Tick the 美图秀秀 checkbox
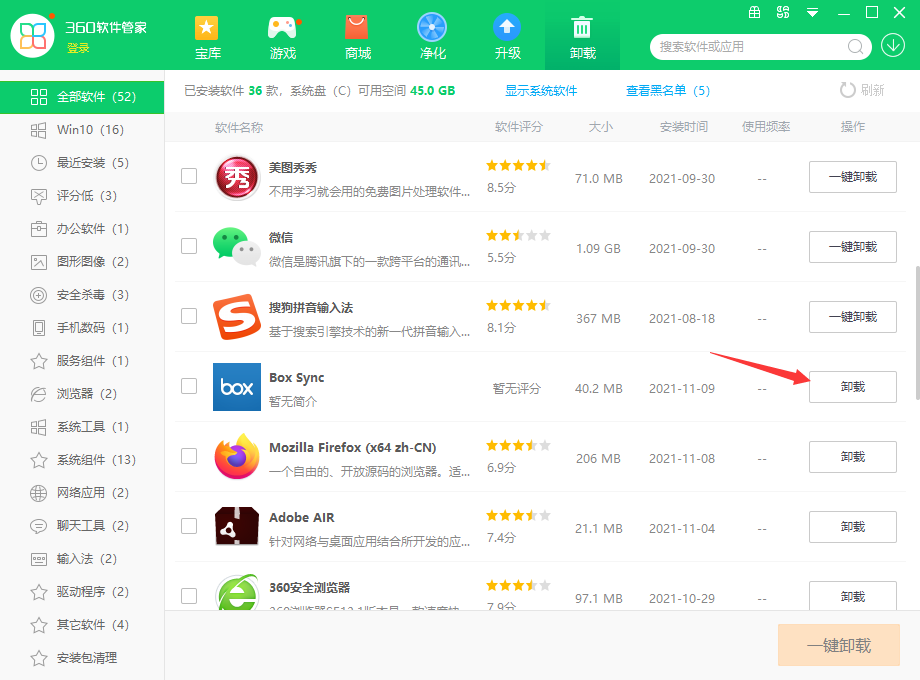 click(x=189, y=176)
